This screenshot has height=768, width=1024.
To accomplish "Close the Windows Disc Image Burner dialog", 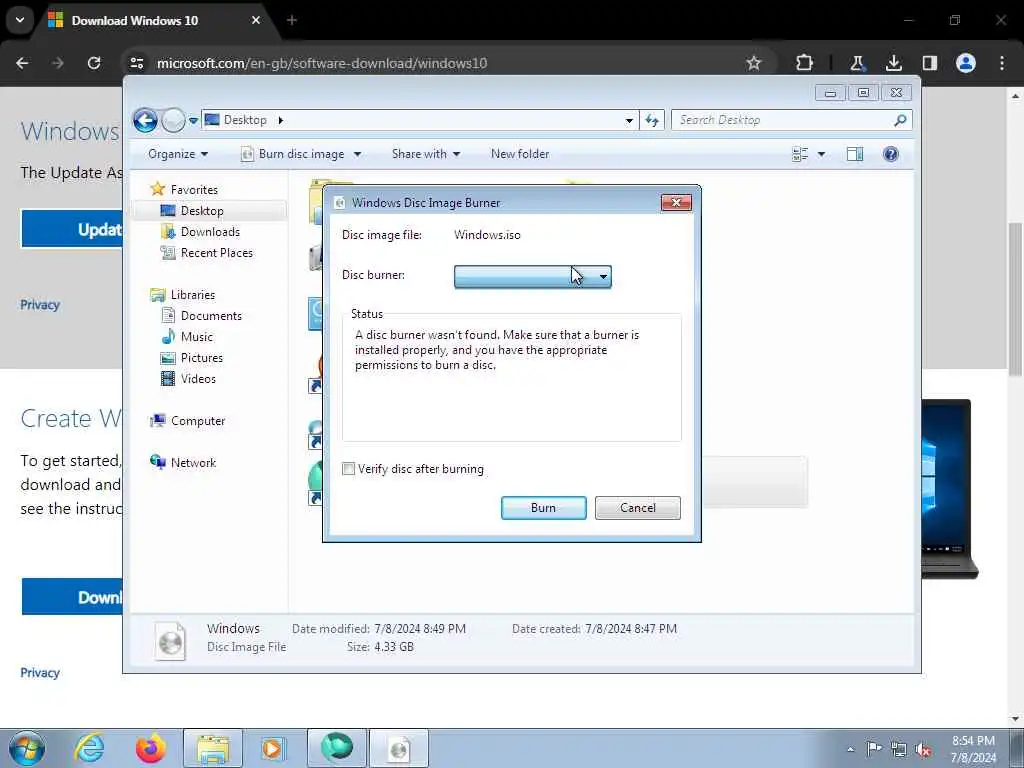I will tap(676, 202).
